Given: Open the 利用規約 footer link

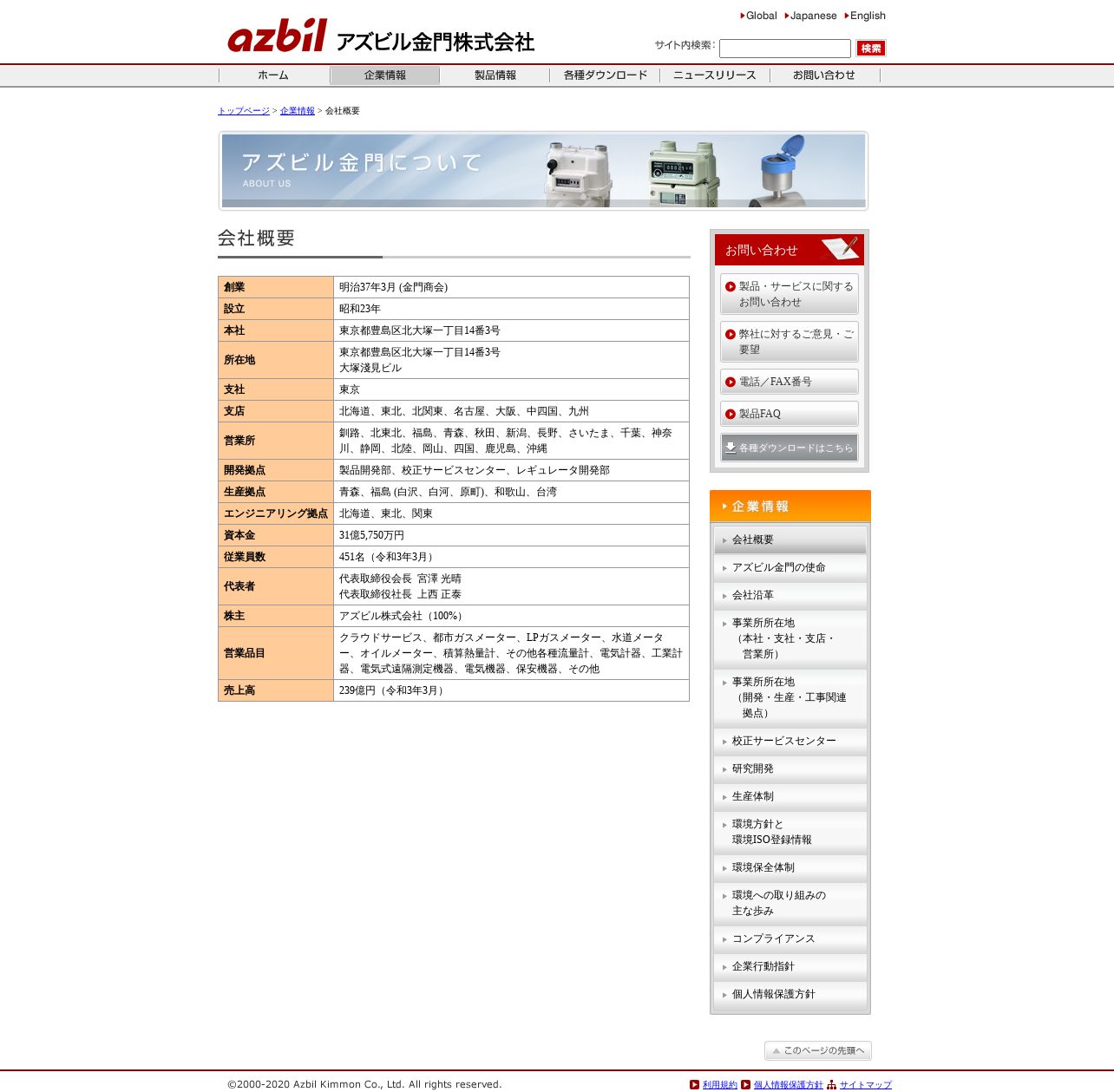Looking at the screenshot, I should 720,1085.
